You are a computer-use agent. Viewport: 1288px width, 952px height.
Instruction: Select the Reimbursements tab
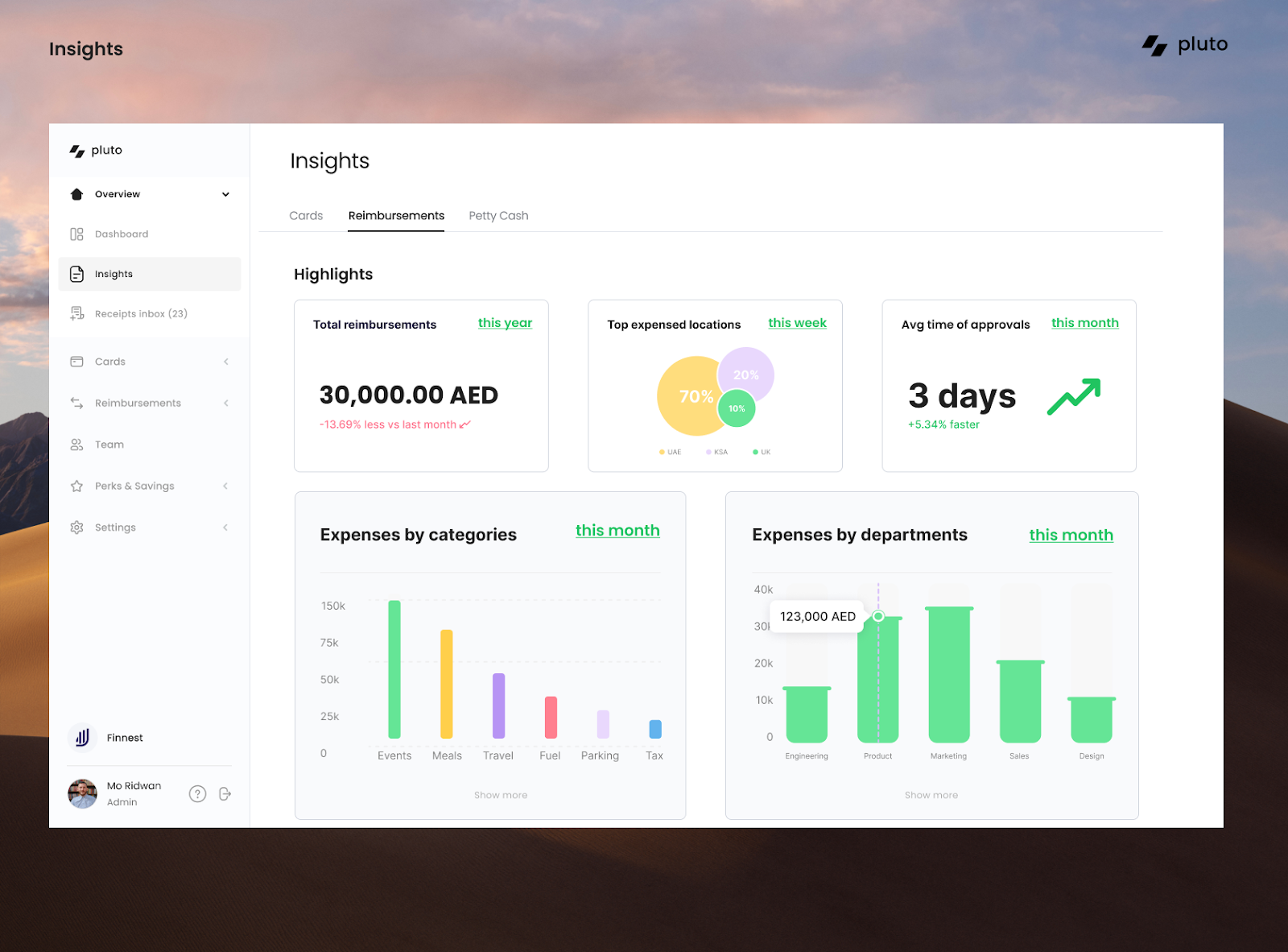click(x=396, y=216)
